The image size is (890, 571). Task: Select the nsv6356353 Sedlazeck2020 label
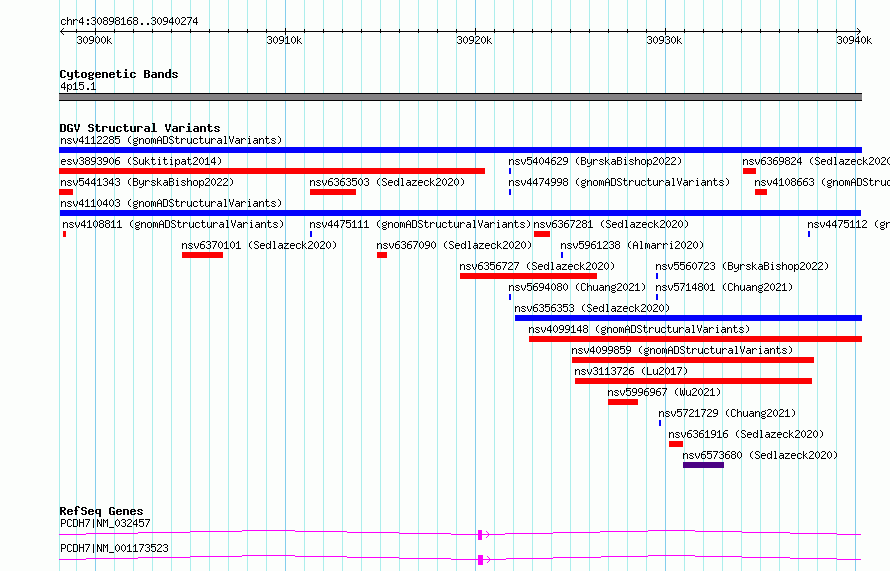pyautogui.click(x=592, y=308)
